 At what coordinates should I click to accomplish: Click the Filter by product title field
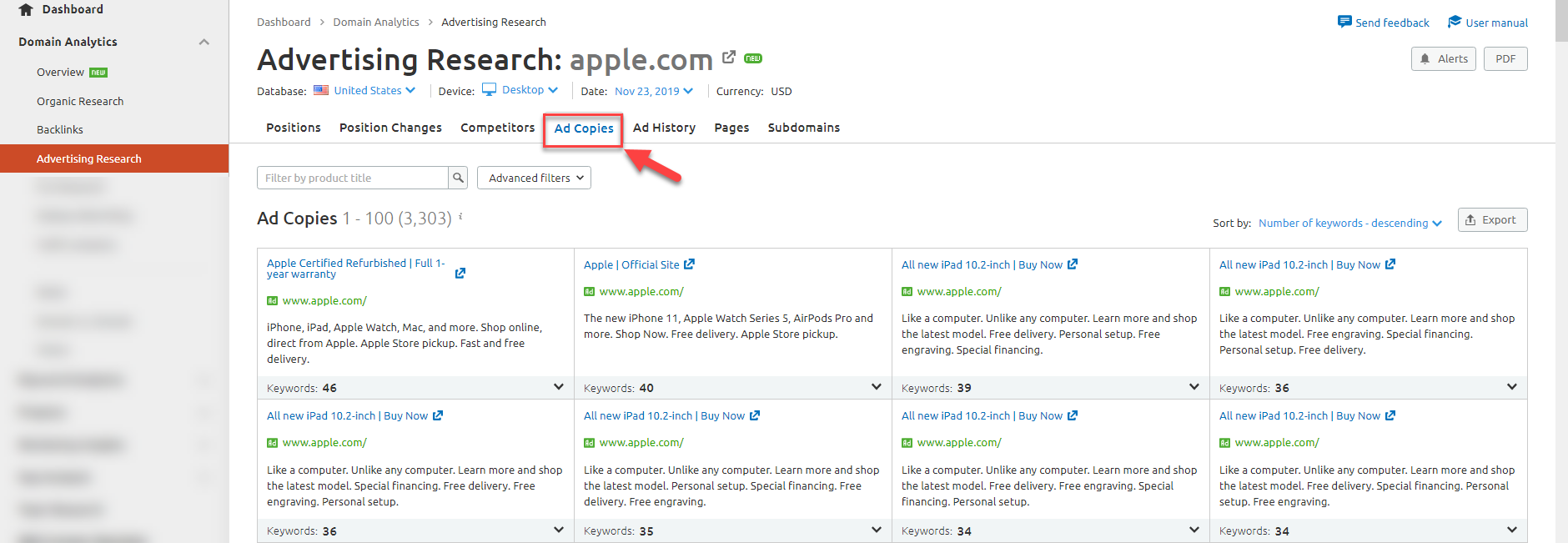(x=352, y=178)
